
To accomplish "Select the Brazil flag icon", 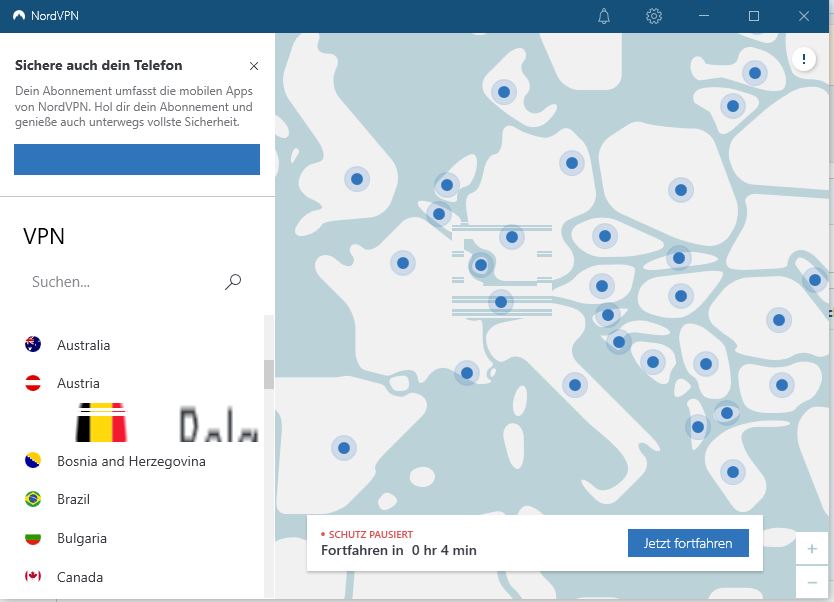I will [x=33, y=499].
